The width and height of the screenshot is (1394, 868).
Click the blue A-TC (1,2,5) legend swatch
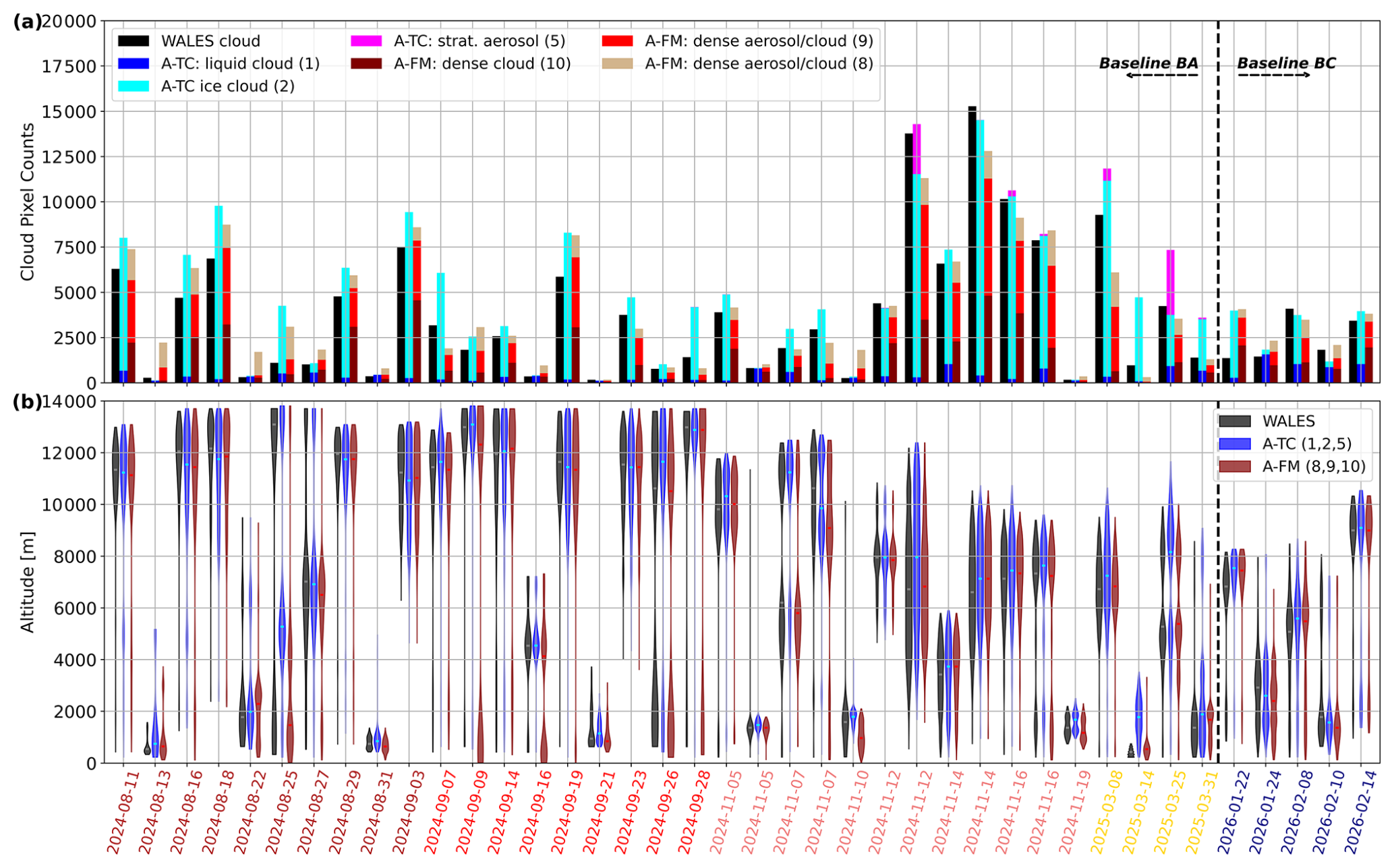coord(1235,444)
